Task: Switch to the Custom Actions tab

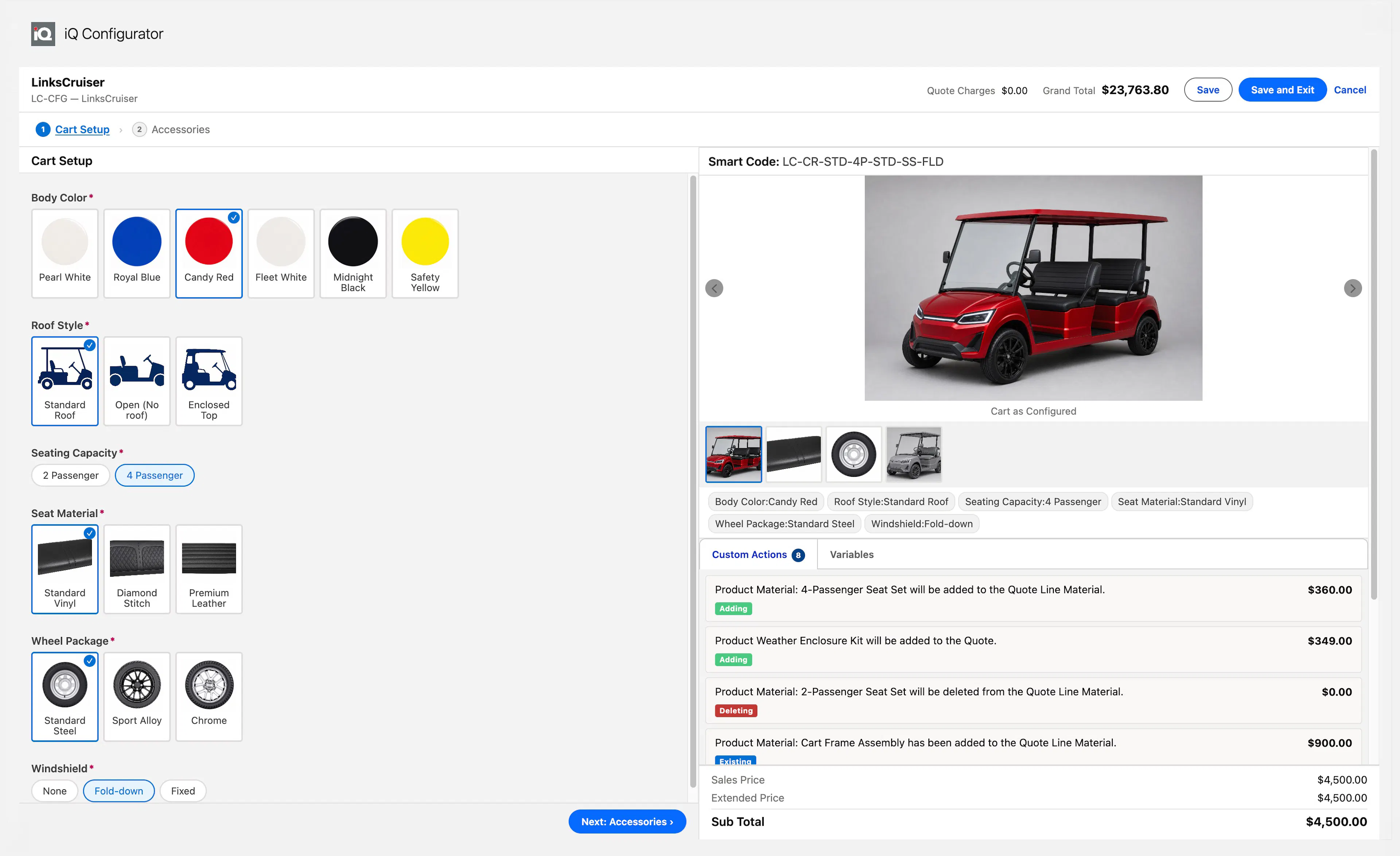Action: coord(758,555)
